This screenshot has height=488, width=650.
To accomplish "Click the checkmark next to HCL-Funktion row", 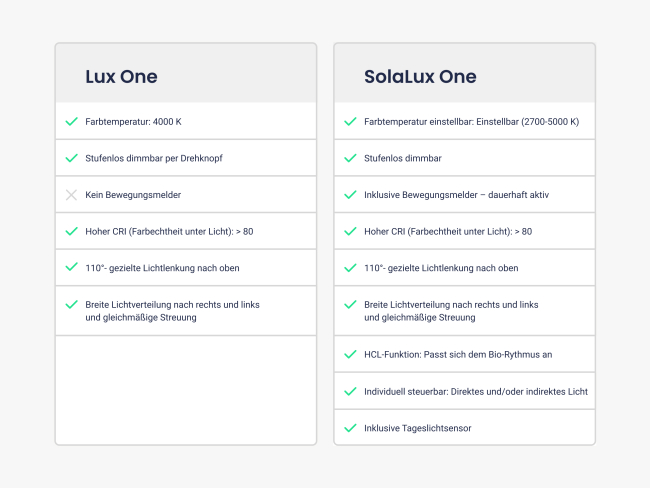I will 350,354.
